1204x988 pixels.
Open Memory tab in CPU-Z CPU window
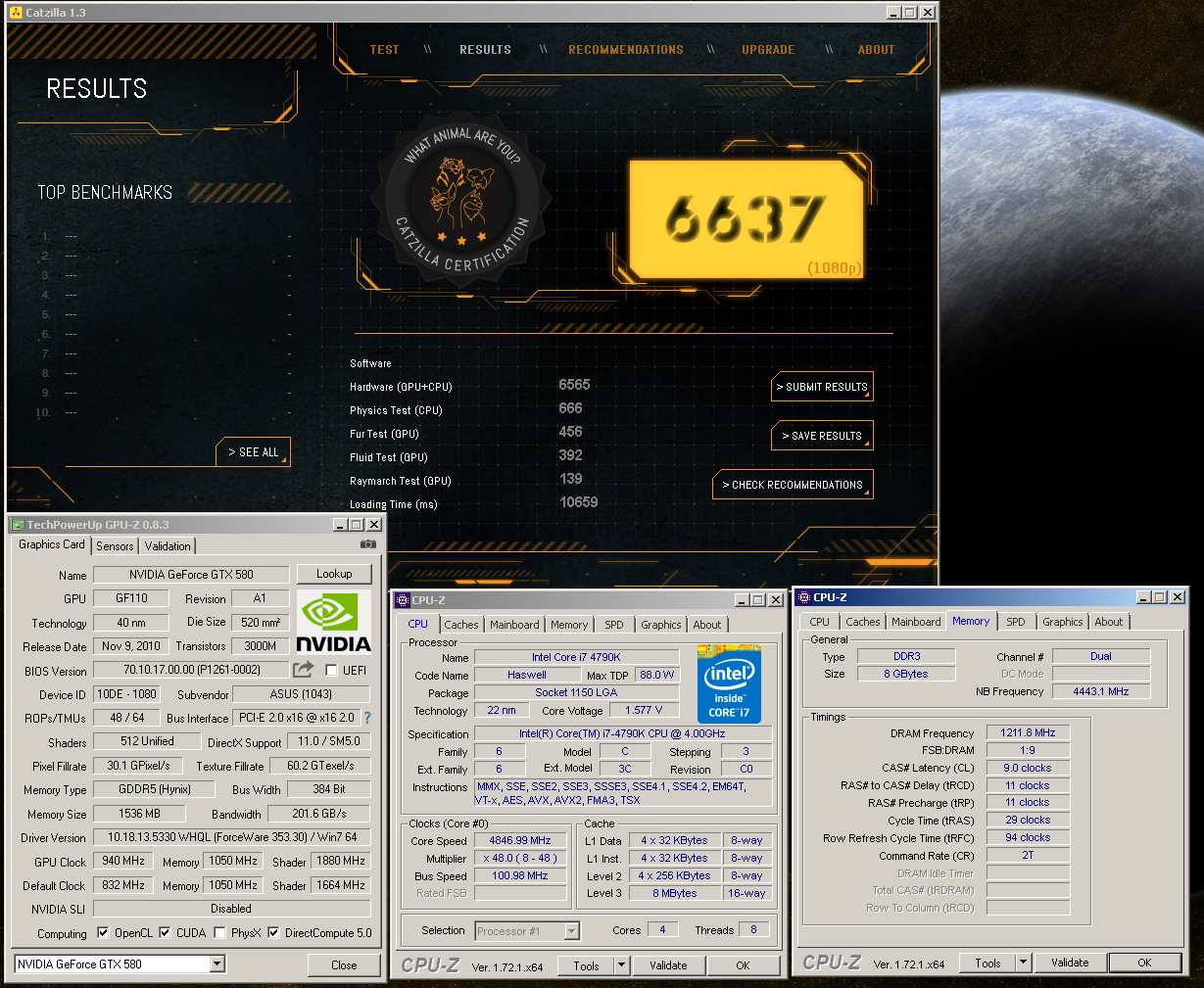569,625
